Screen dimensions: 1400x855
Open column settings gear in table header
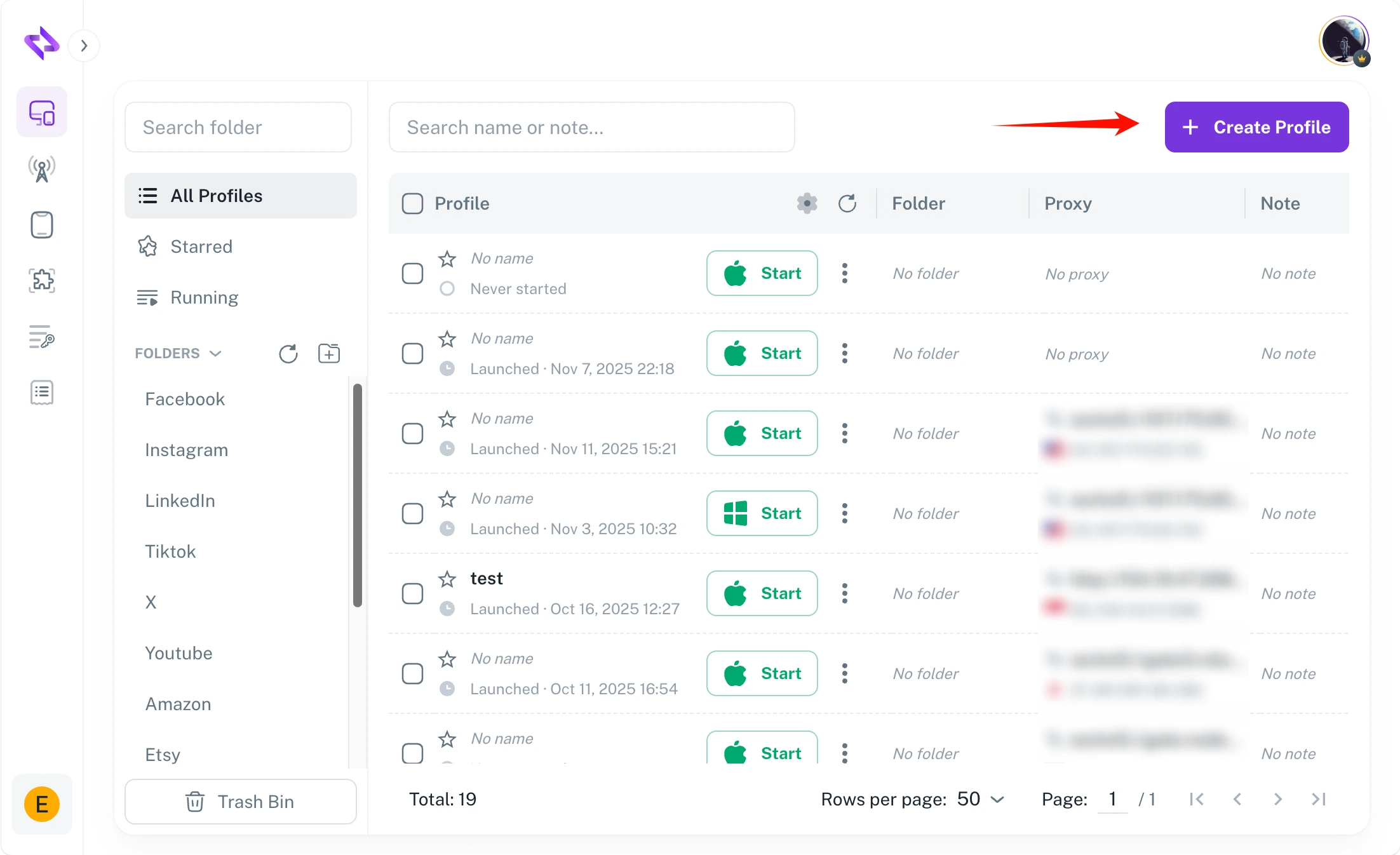click(x=807, y=203)
